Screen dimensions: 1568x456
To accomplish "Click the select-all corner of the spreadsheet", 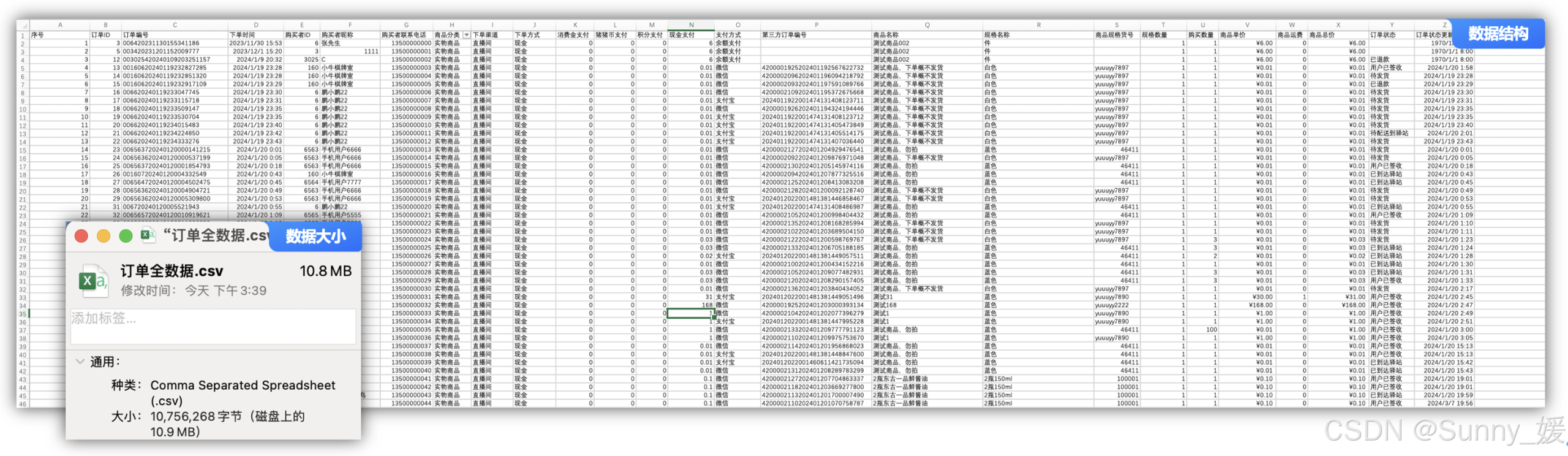I will (23, 26).
